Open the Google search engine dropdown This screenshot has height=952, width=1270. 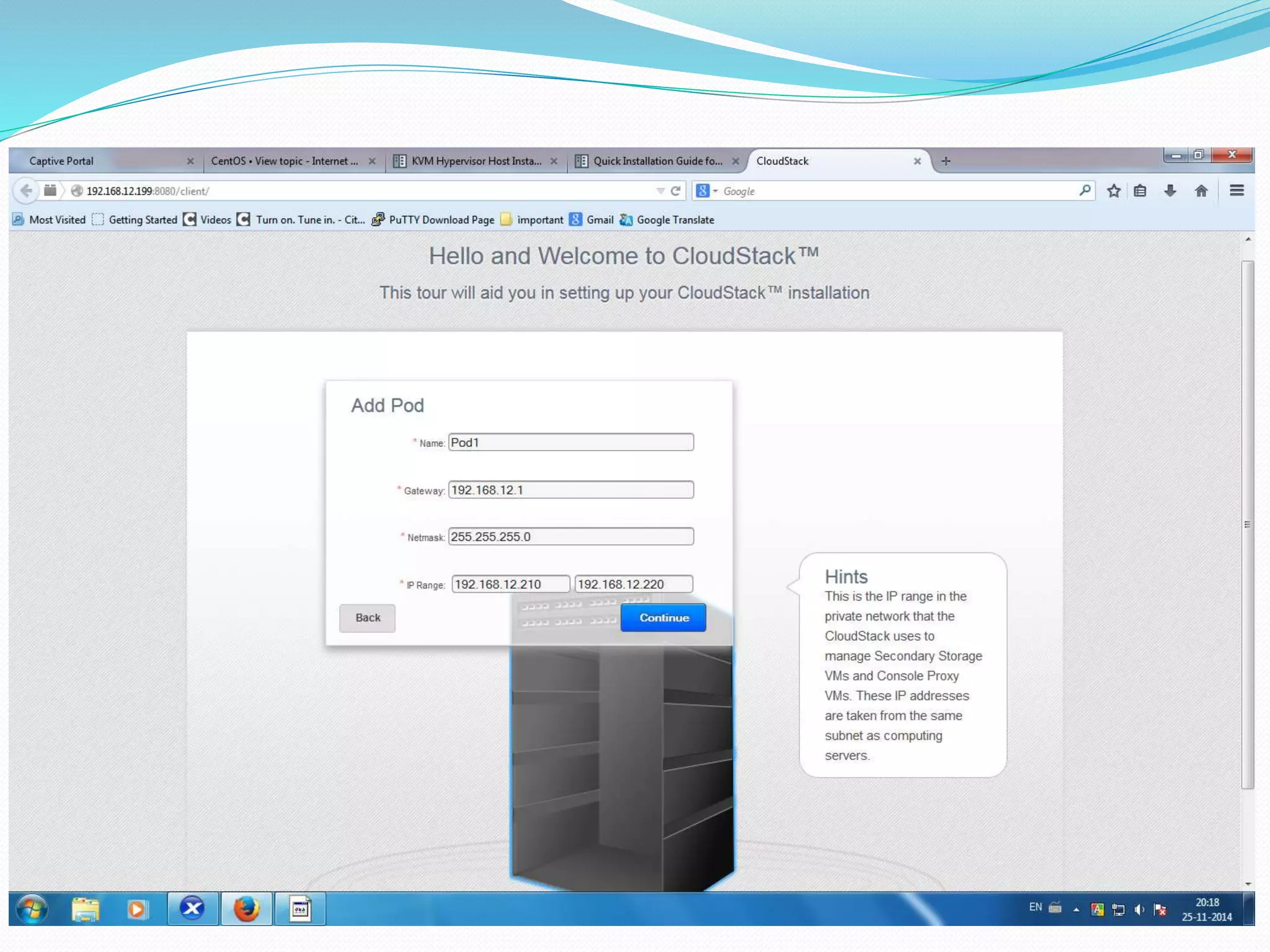coord(706,191)
